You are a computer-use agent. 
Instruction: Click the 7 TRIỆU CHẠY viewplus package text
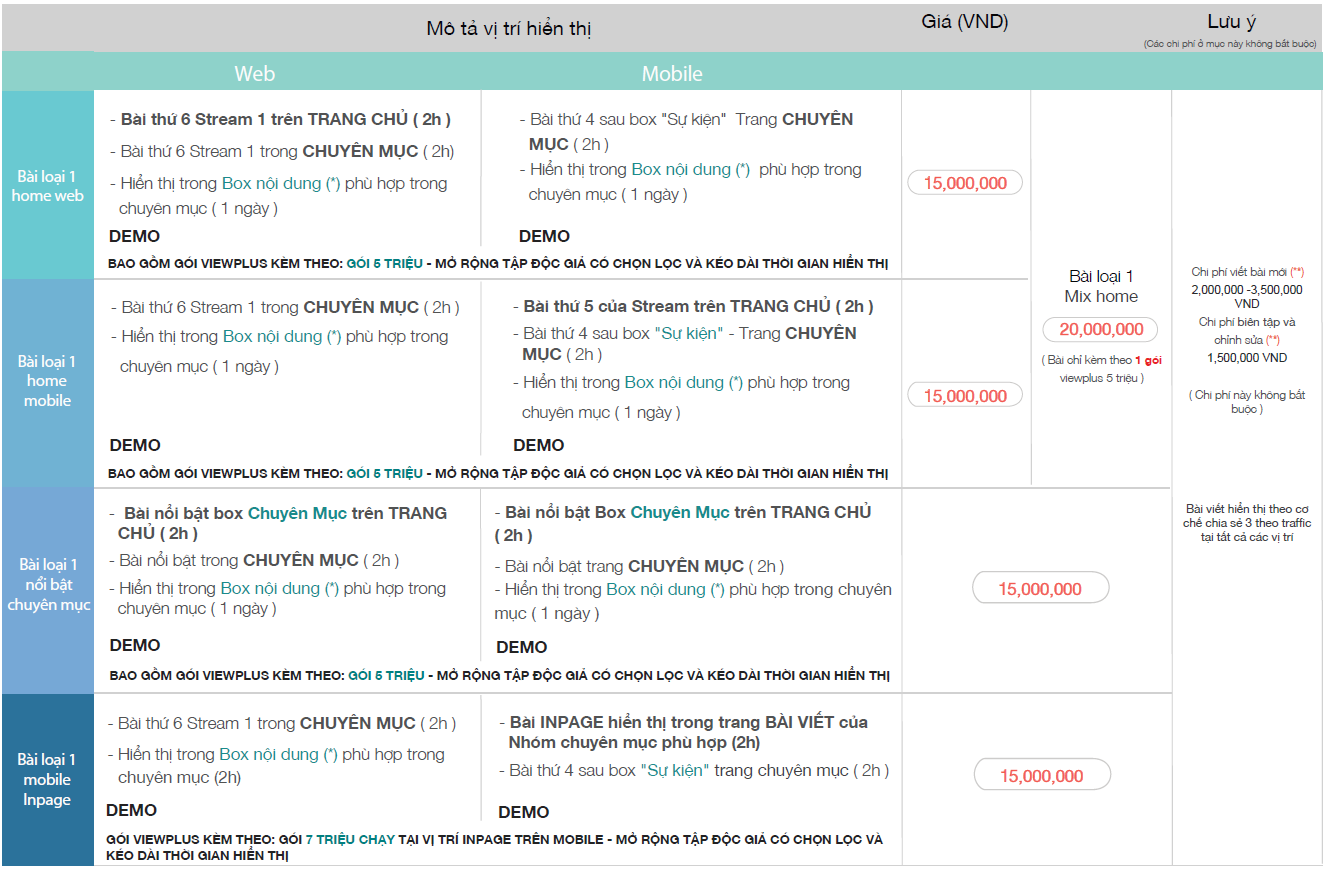(350, 840)
